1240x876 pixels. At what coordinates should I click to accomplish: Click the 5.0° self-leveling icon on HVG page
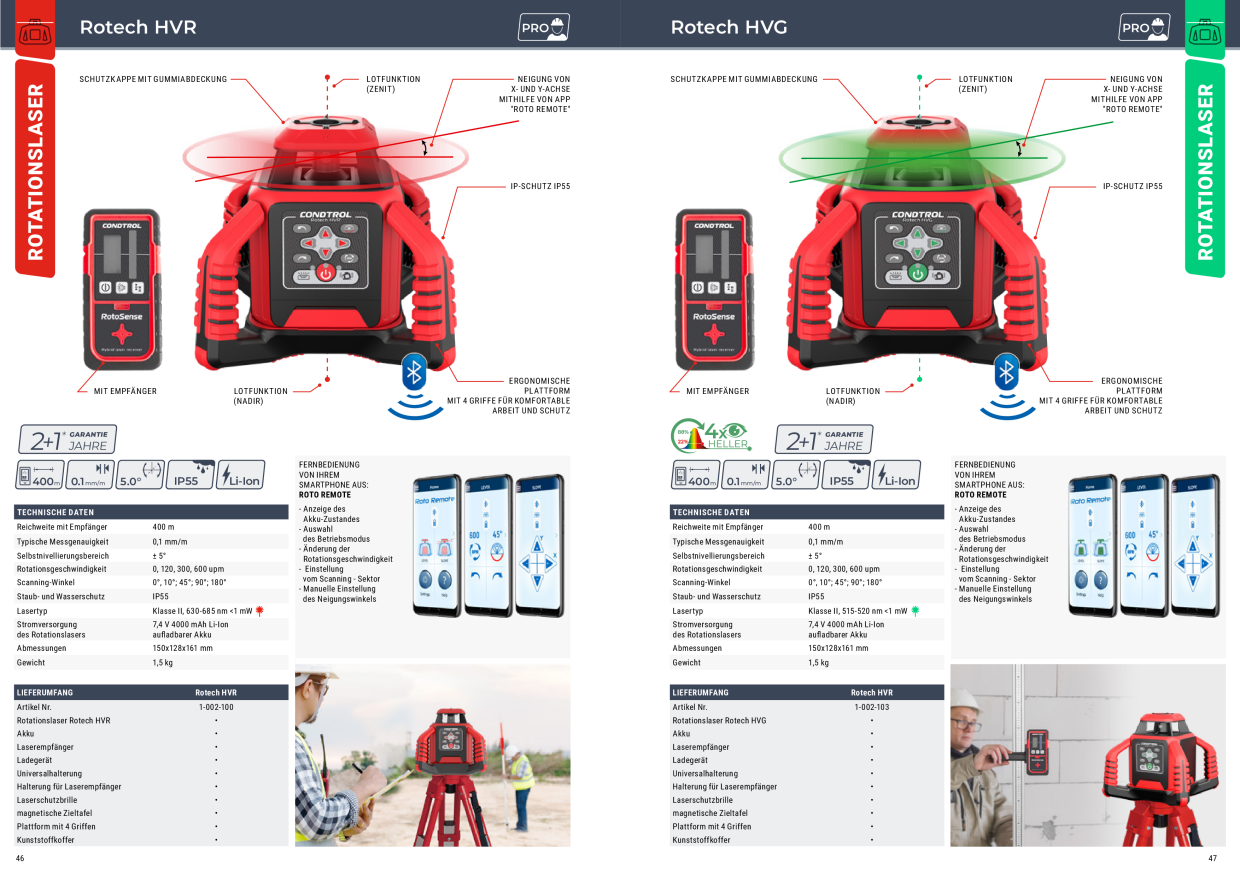pos(795,475)
